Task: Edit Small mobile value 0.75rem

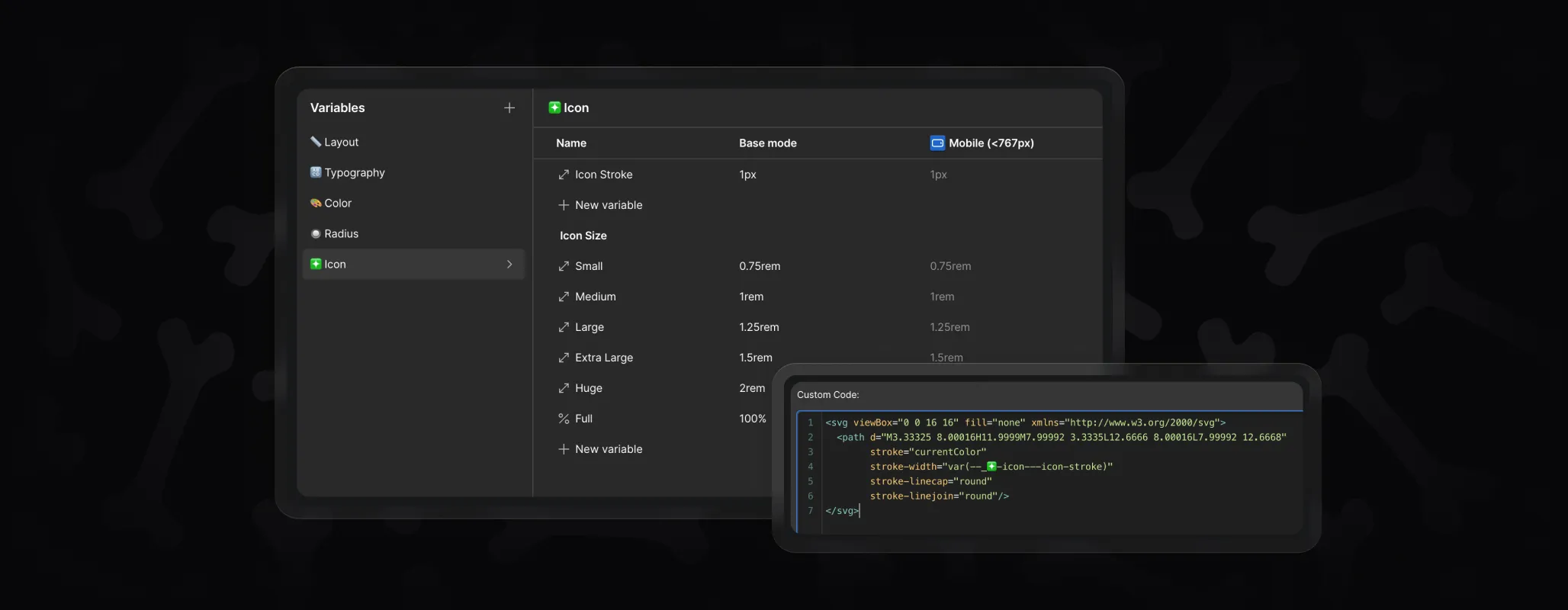Action: [950, 266]
